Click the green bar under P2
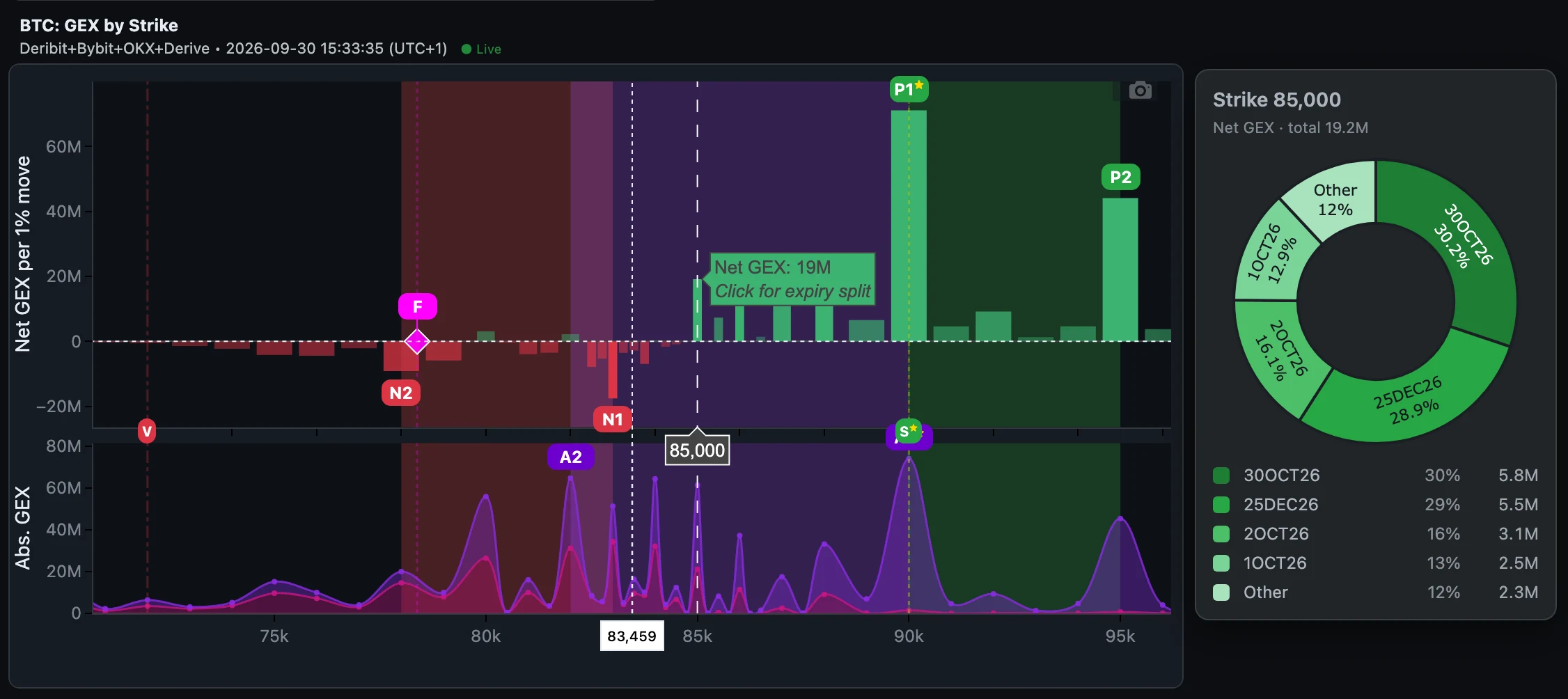1568x699 pixels. click(x=1120, y=269)
